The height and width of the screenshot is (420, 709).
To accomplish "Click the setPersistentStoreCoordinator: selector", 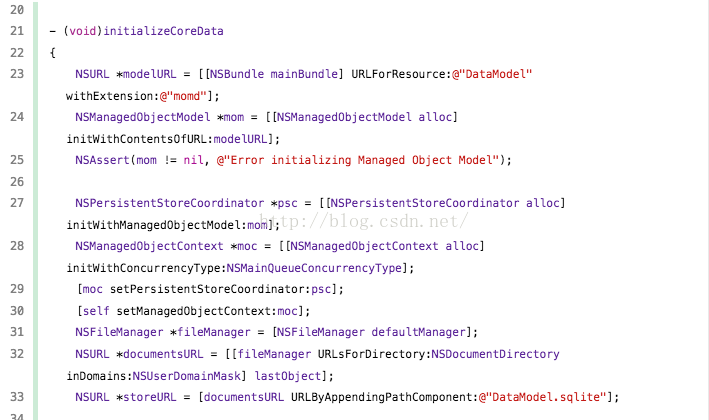I will point(210,289).
